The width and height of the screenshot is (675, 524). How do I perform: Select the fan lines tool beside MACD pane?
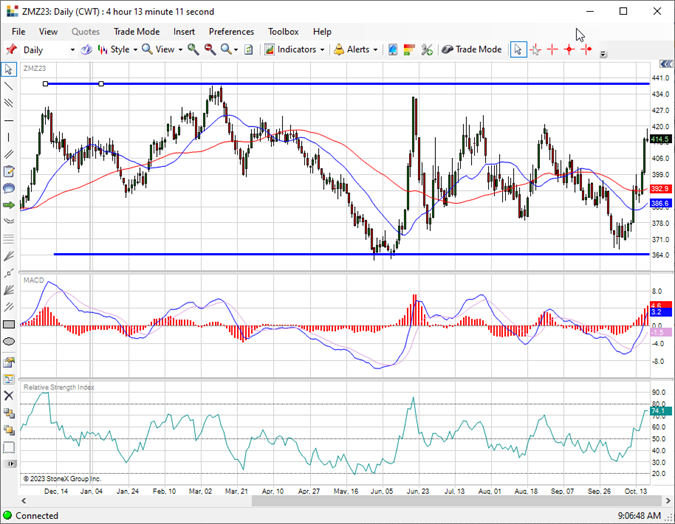tap(9, 290)
